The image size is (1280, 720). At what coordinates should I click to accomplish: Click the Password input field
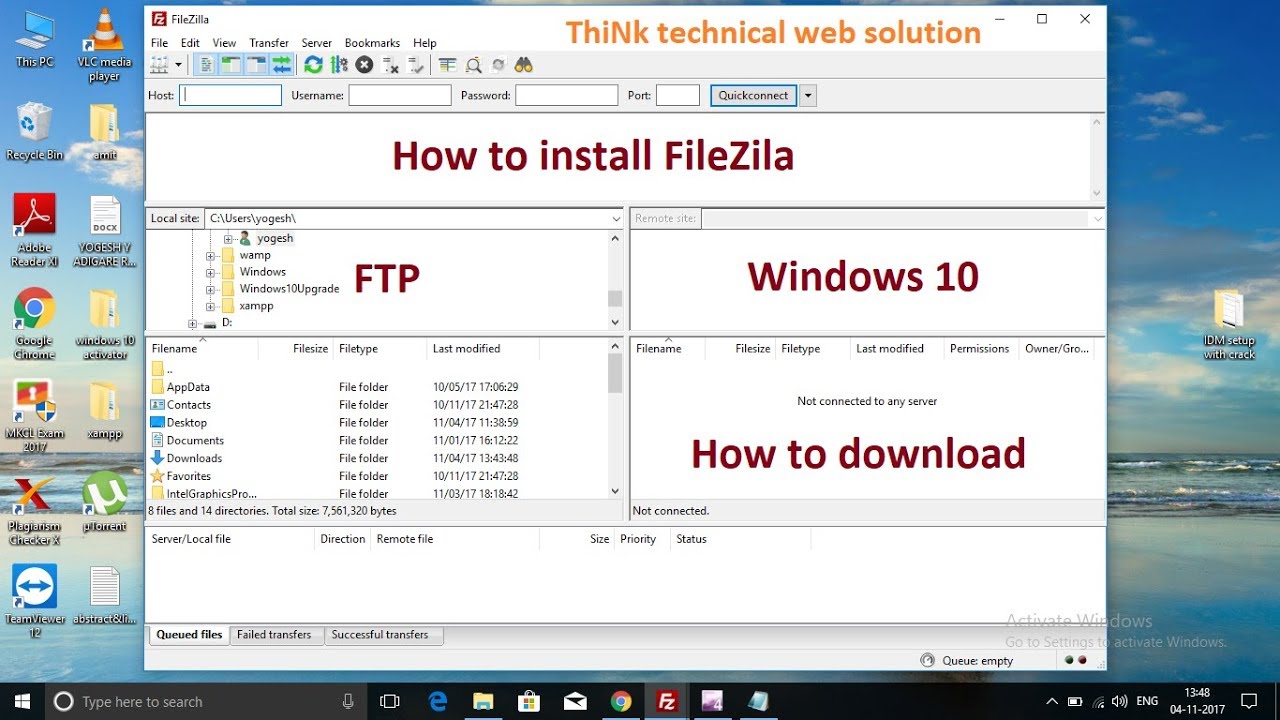[x=567, y=95]
